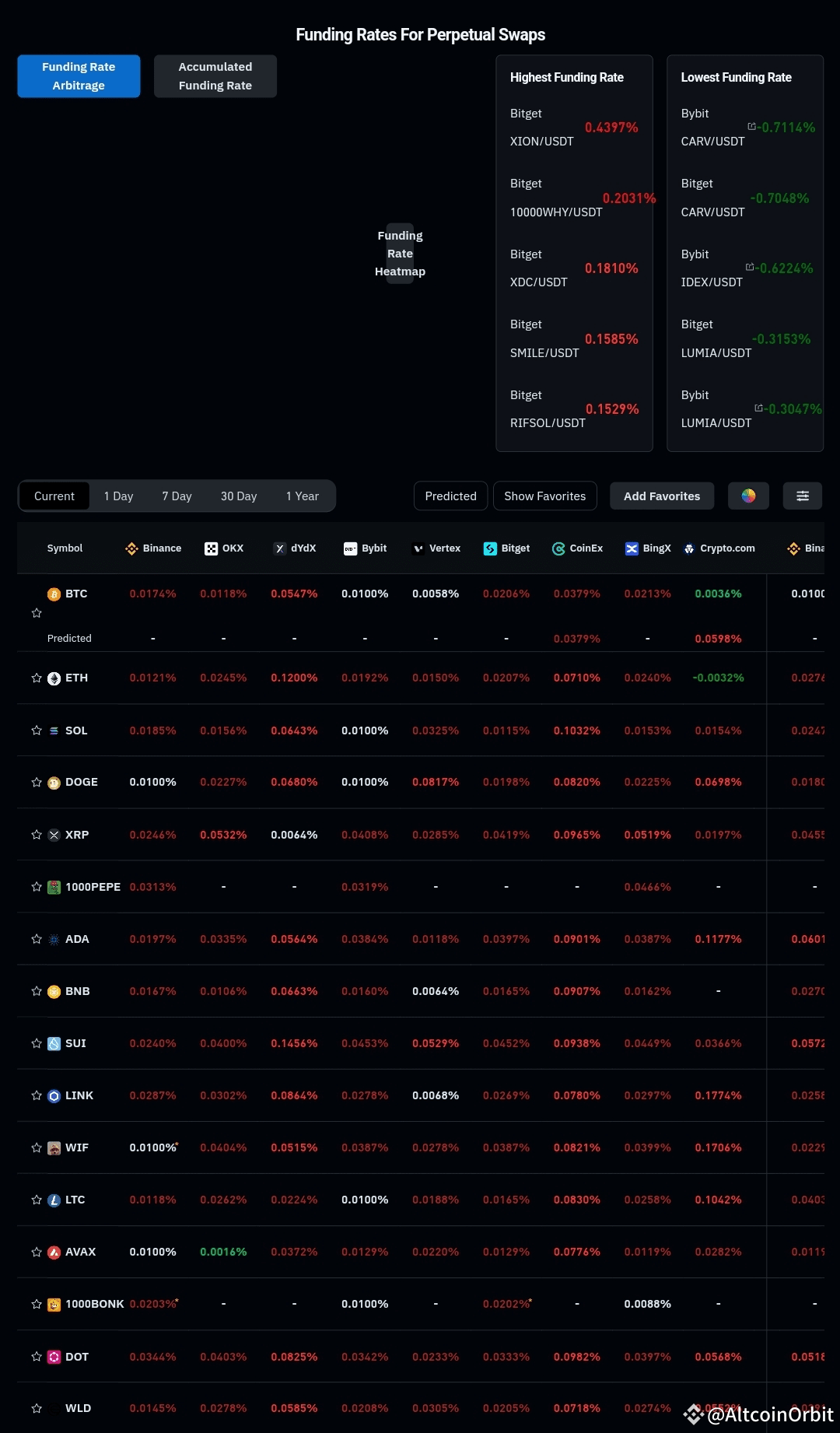The width and height of the screenshot is (840, 1433).
Task: Toggle the Predicted rates button
Action: pos(451,496)
